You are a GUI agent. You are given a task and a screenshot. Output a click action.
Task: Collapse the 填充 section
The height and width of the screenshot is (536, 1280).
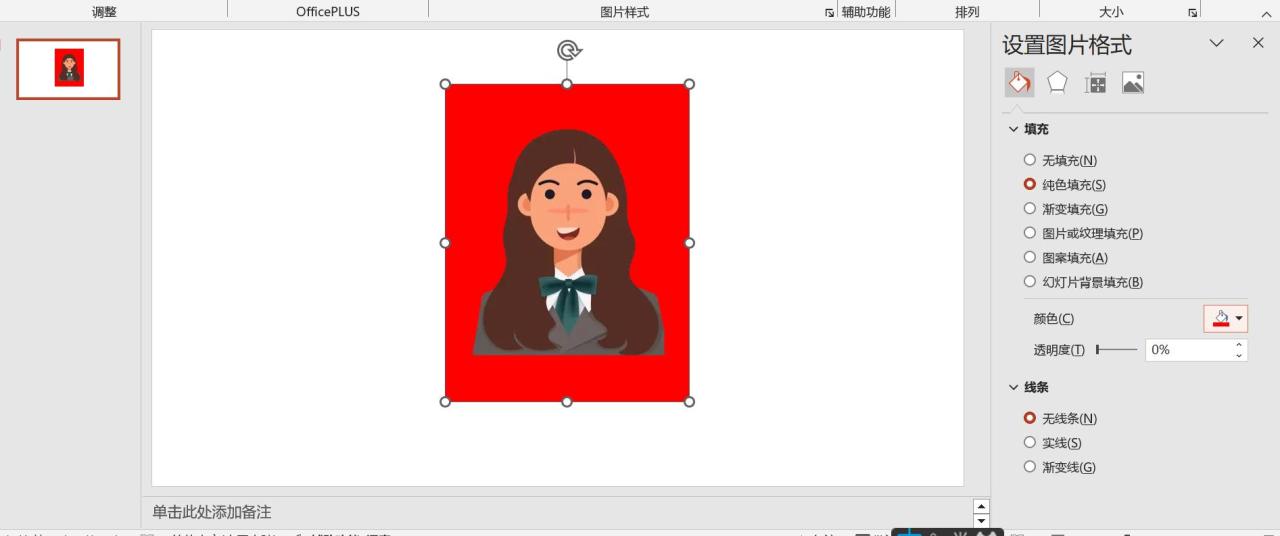click(1013, 129)
